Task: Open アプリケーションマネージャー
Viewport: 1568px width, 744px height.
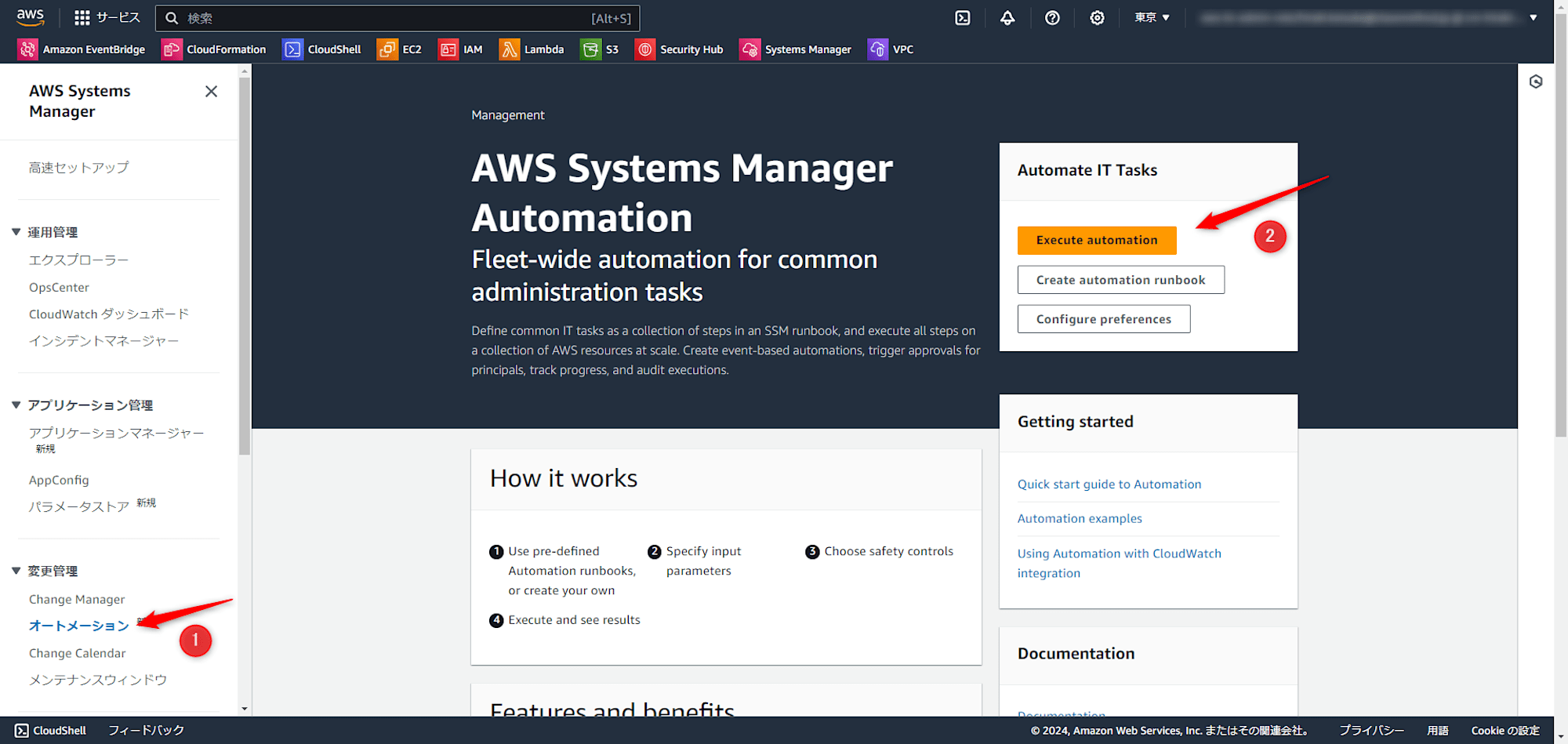Action: (117, 433)
